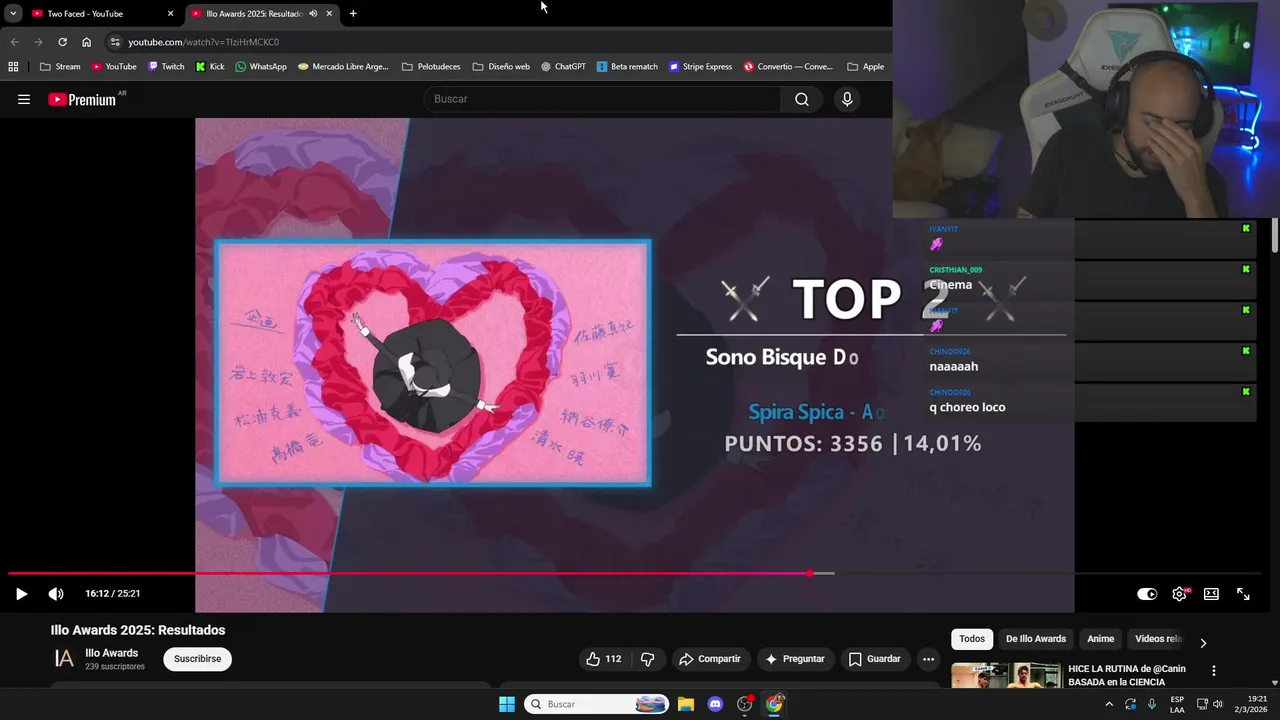Reload the current page
Screen dimensions: 1280x720
point(62,42)
